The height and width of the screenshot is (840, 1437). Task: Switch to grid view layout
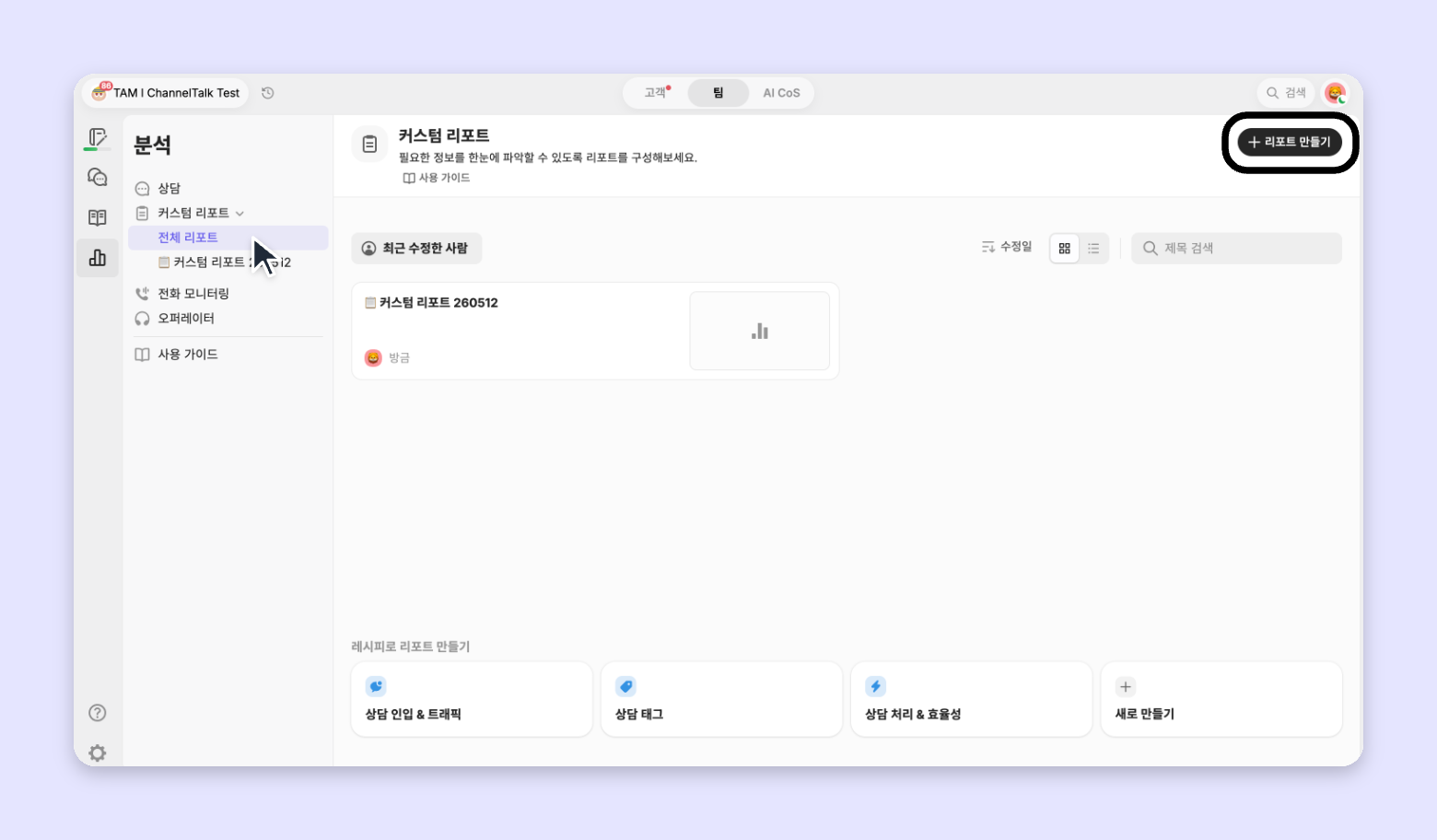pyautogui.click(x=1064, y=248)
